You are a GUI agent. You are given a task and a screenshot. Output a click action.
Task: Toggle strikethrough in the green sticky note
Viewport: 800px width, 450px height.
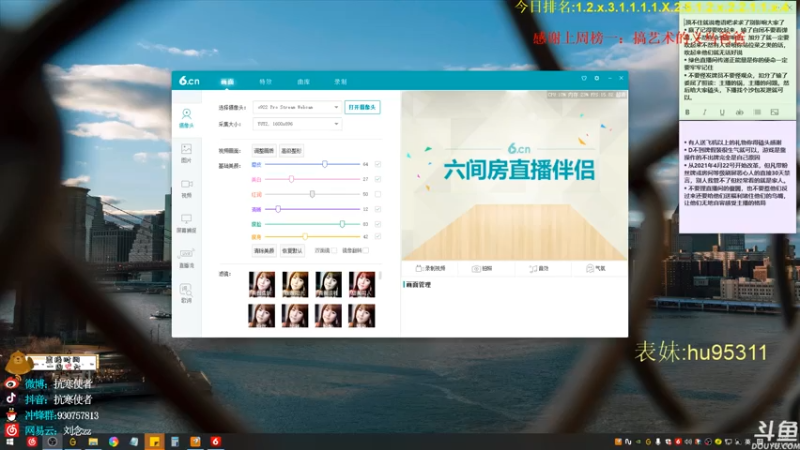click(739, 112)
